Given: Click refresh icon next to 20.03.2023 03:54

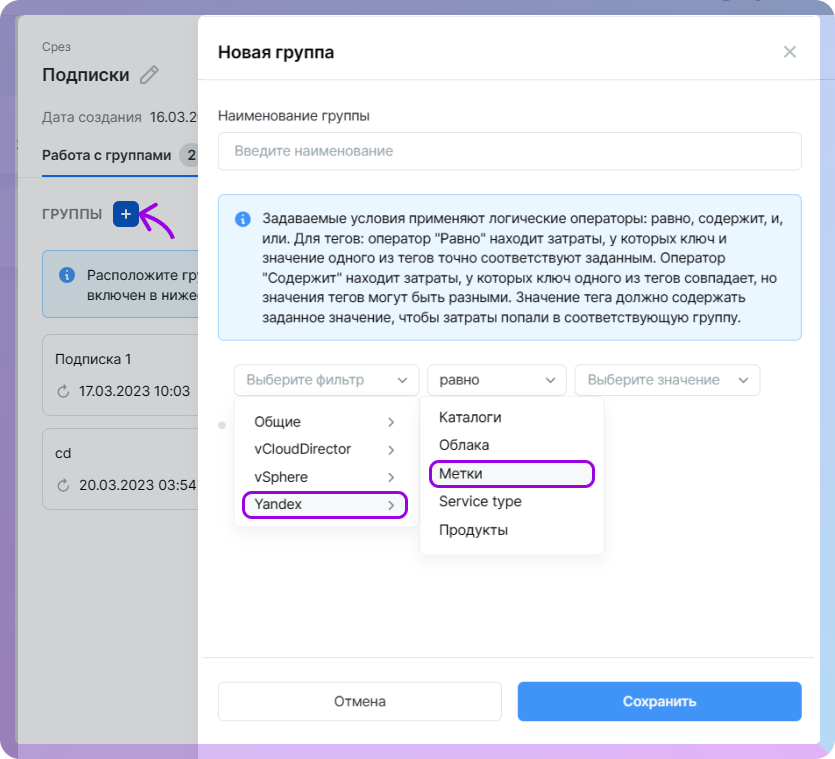Looking at the screenshot, I should (63, 486).
